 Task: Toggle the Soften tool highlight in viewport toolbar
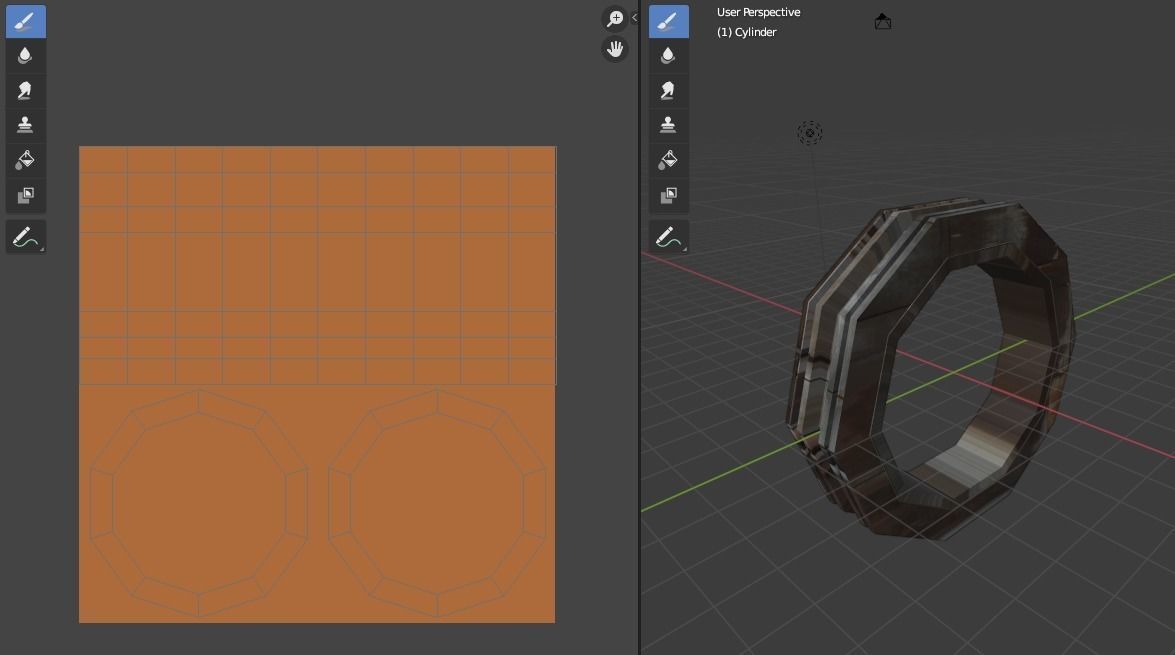click(x=668, y=55)
